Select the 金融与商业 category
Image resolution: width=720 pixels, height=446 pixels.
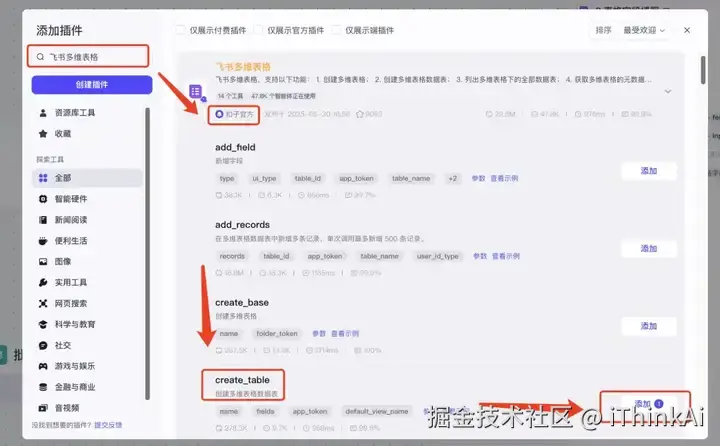(x=87, y=387)
